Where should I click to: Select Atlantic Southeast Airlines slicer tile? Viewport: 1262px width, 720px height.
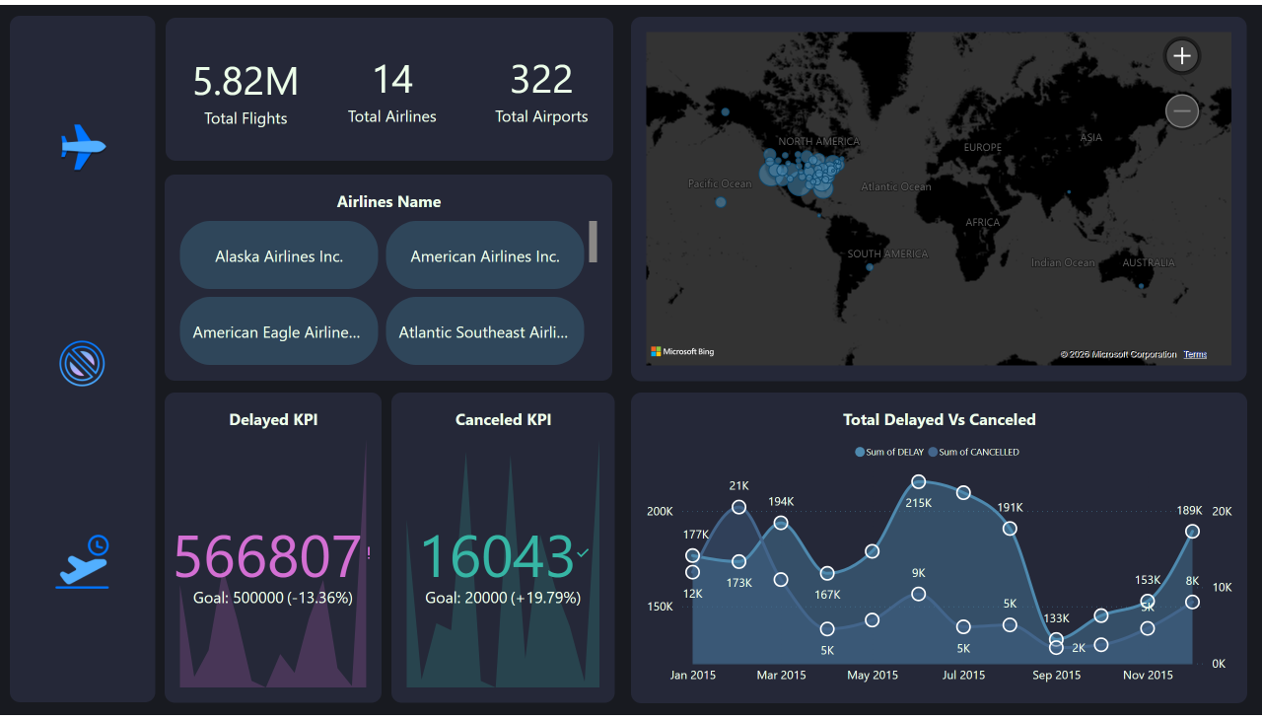point(485,332)
